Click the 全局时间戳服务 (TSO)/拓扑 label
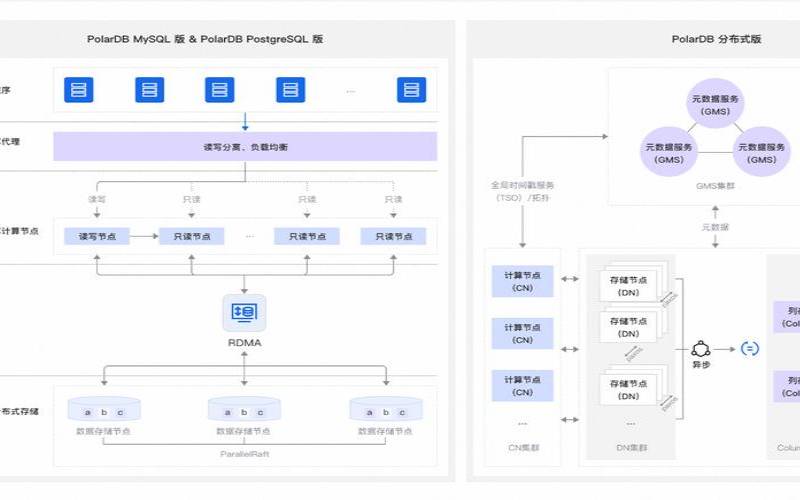The height and width of the screenshot is (500, 800). click(x=522, y=191)
